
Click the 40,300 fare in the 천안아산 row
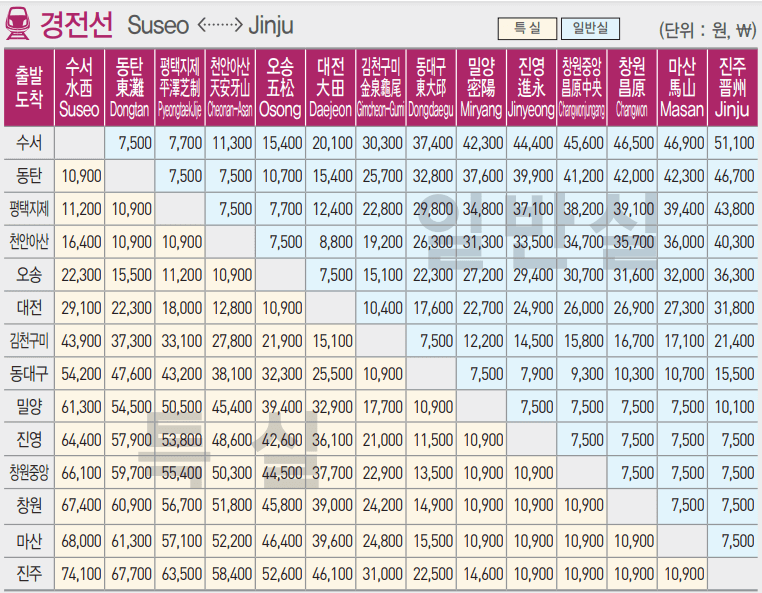pos(734,242)
